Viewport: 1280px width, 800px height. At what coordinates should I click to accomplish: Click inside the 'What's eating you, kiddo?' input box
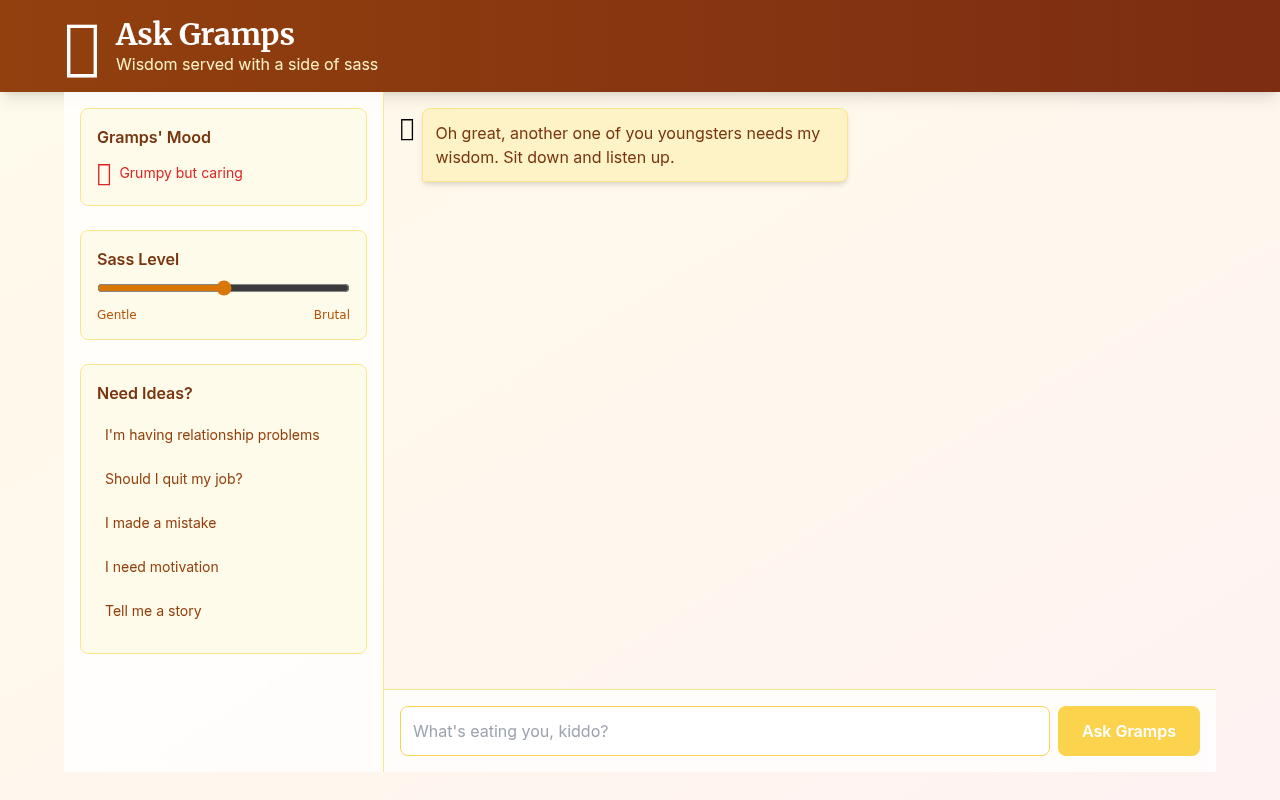(x=724, y=731)
